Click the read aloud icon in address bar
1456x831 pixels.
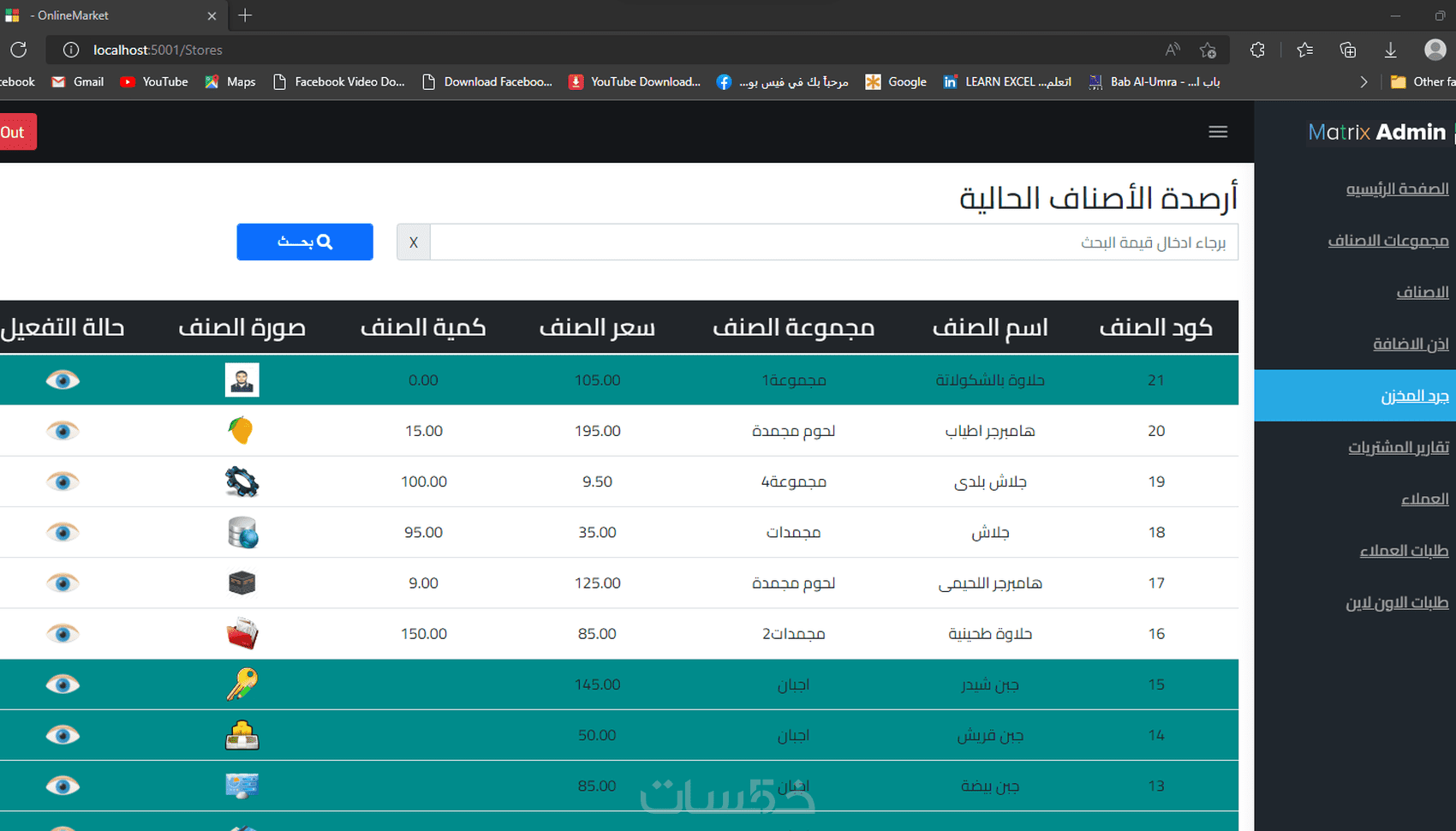click(1173, 50)
